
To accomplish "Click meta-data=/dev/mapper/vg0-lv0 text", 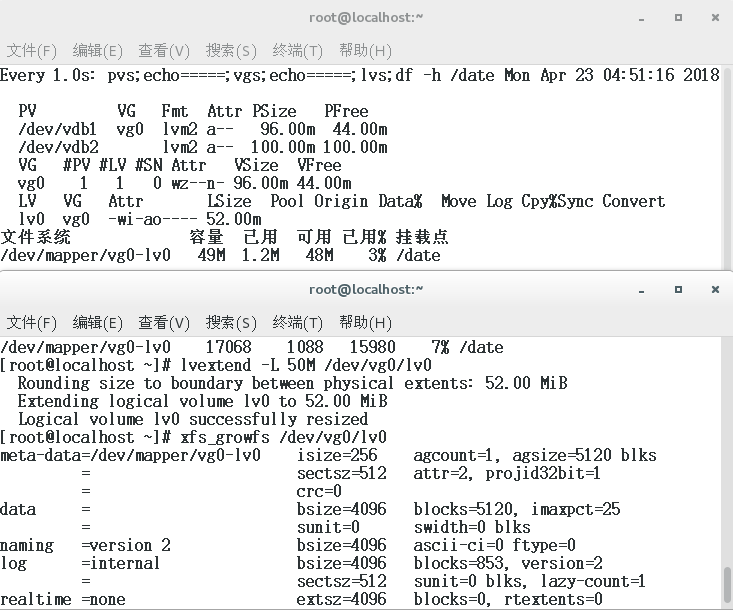I will click(x=130, y=455).
